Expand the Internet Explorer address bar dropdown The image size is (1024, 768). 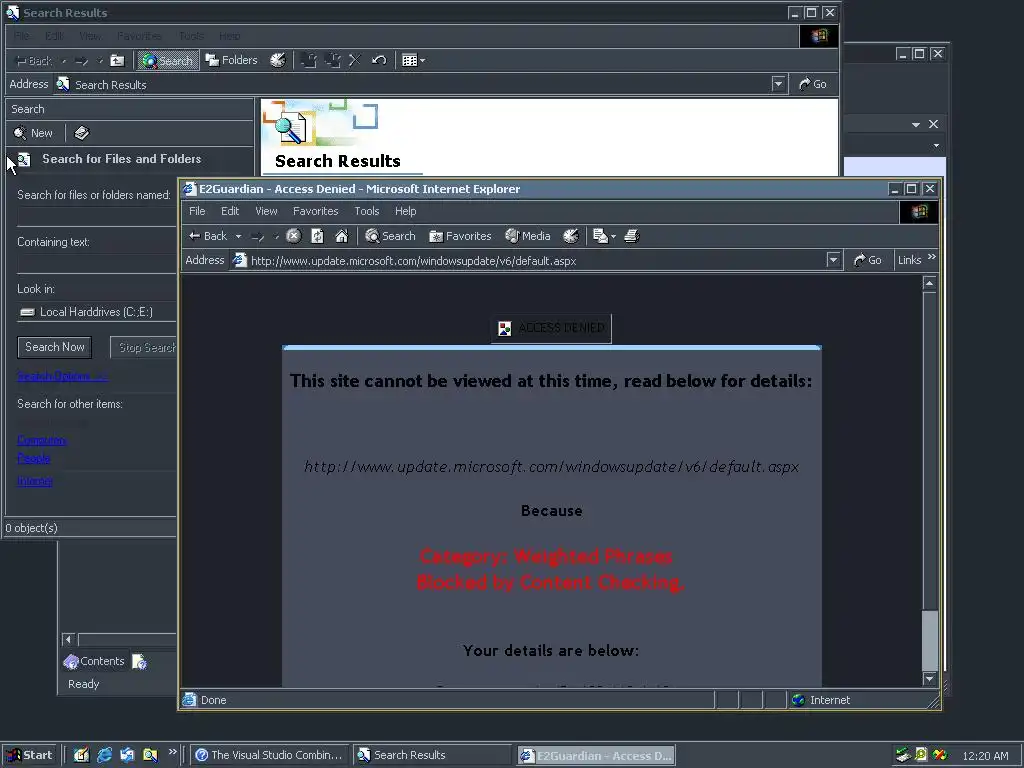click(x=833, y=260)
